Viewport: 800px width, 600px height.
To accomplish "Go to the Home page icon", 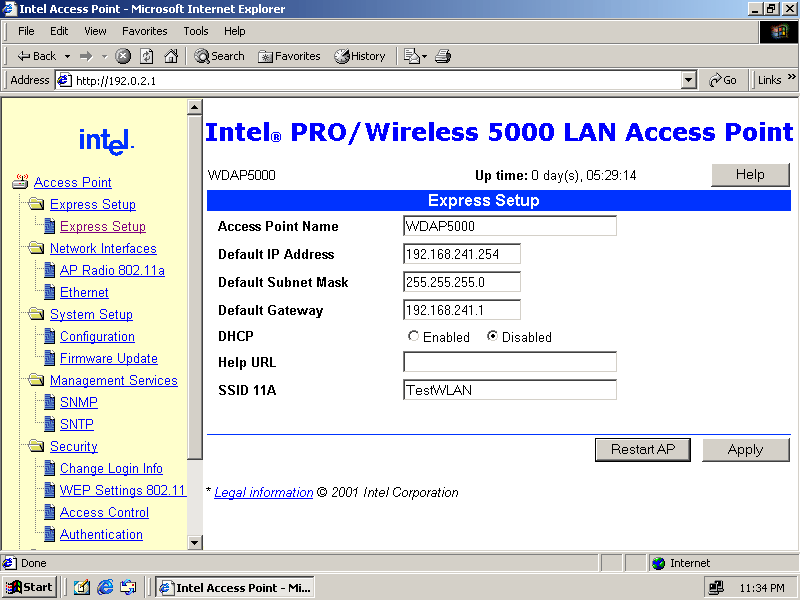I will click(x=171, y=56).
